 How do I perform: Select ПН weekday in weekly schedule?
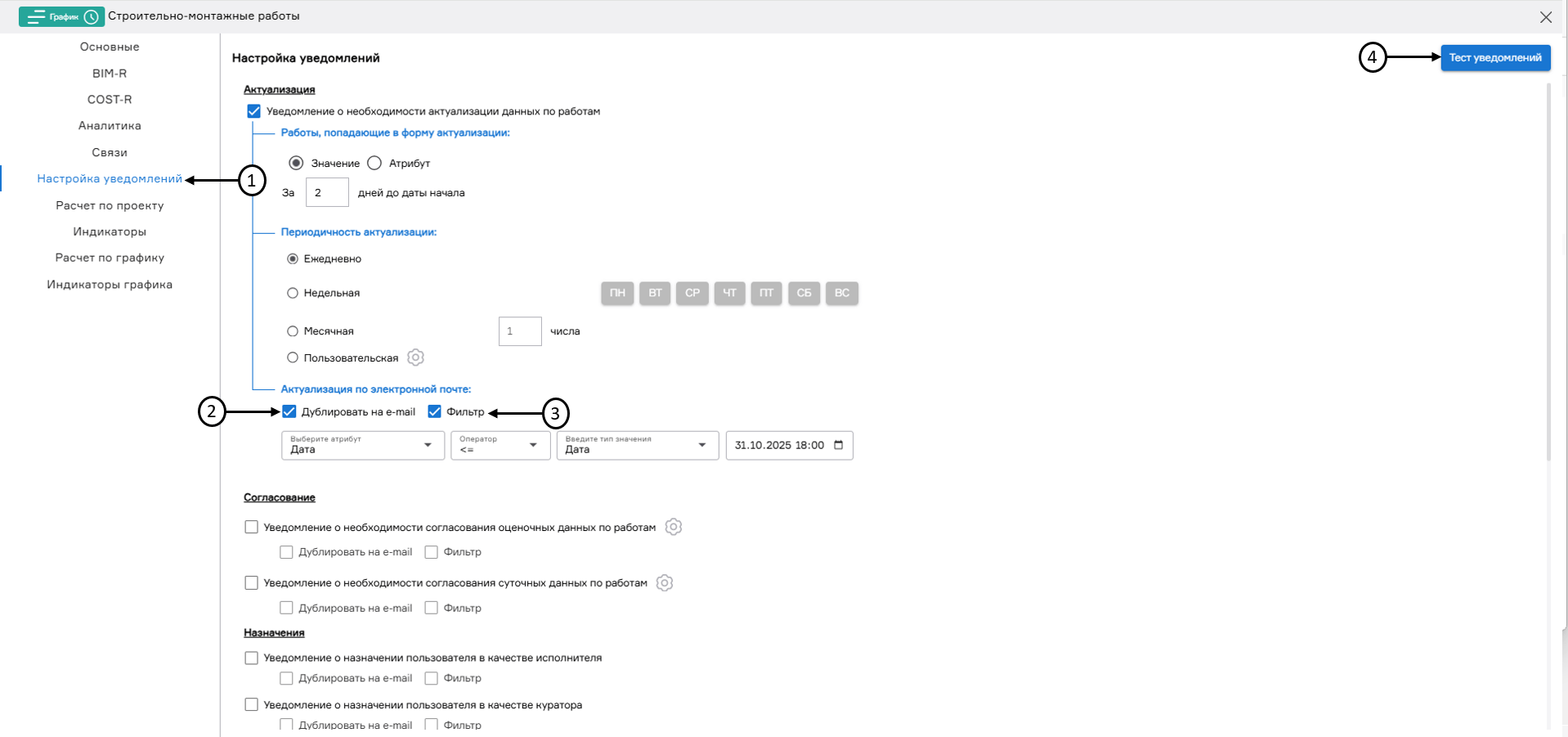(617, 293)
